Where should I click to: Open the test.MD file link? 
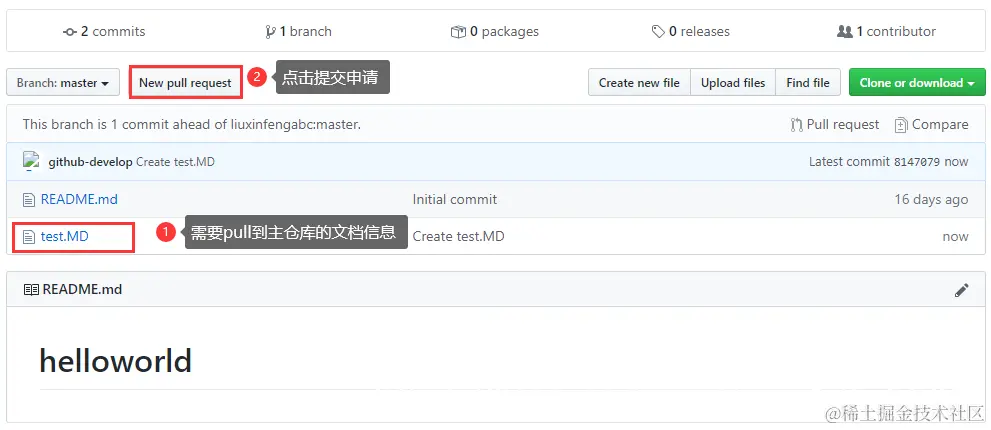(x=64, y=236)
